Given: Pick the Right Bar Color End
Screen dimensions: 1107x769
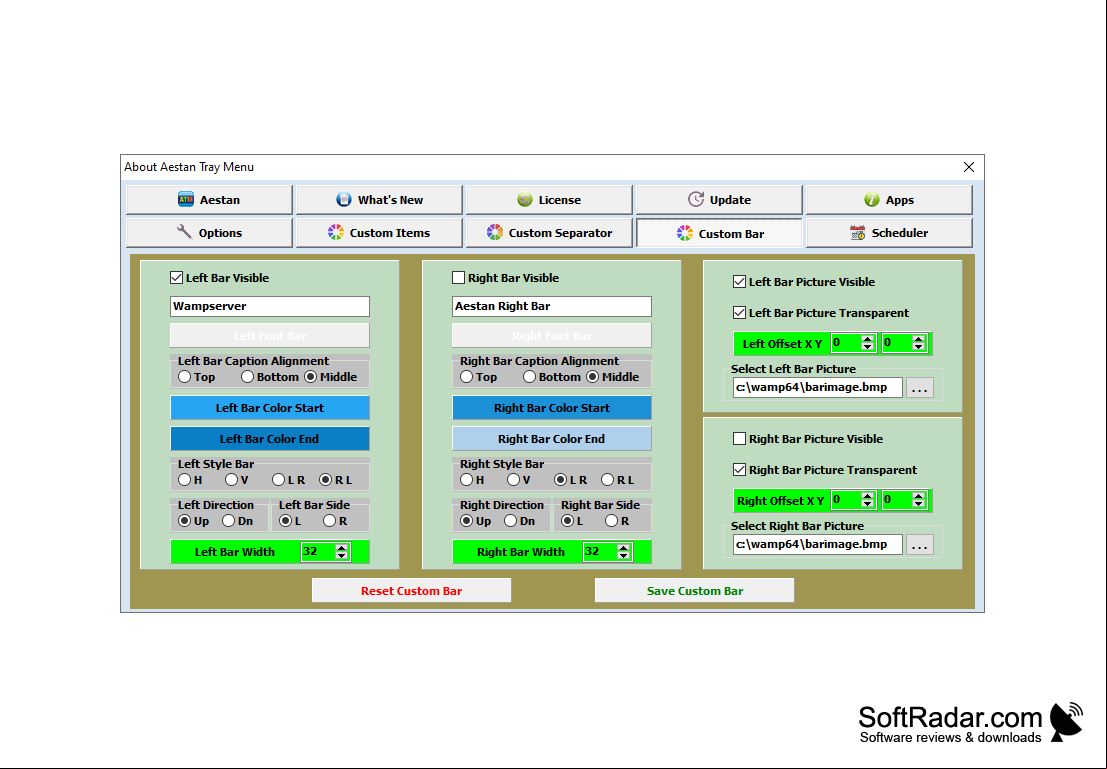Looking at the screenshot, I should point(552,439).
